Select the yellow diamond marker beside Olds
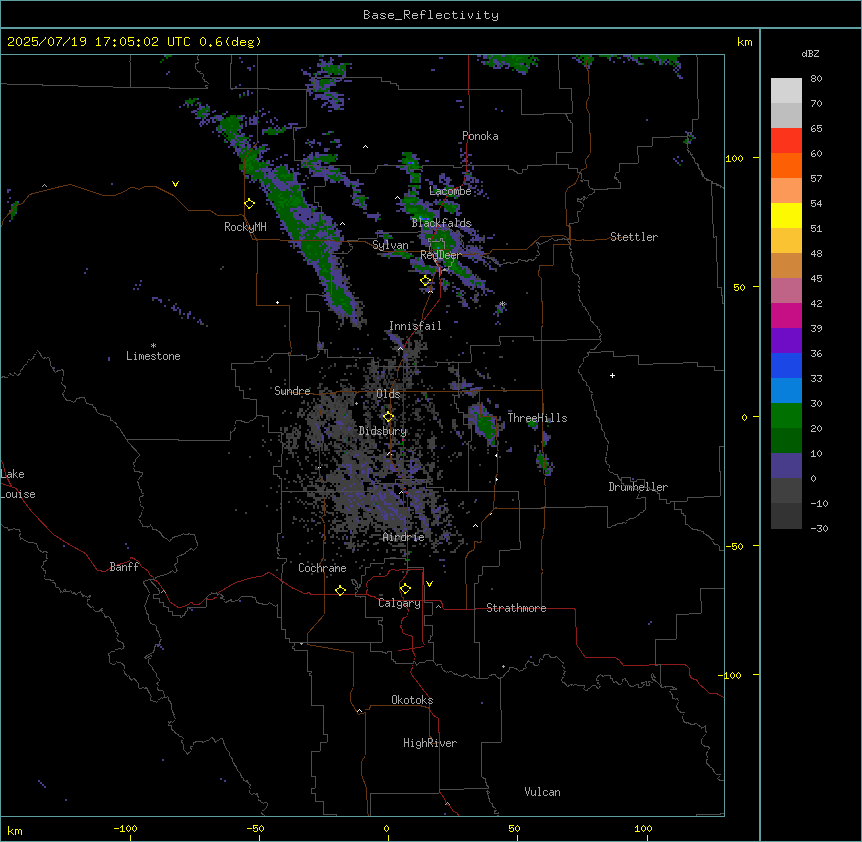Viewport: 862px width, 842px height. (389, 417)
